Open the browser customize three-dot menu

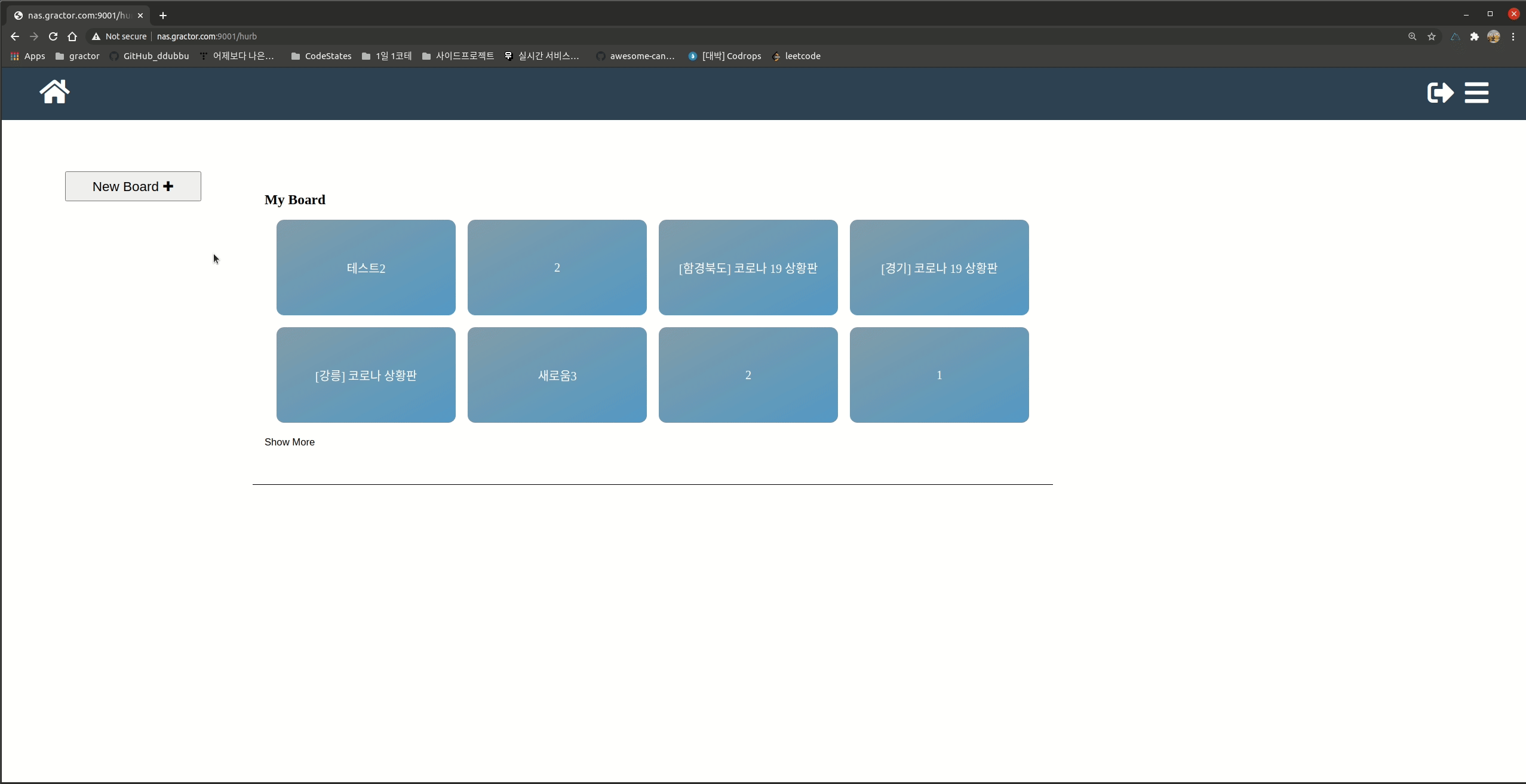coord(1514,36)
